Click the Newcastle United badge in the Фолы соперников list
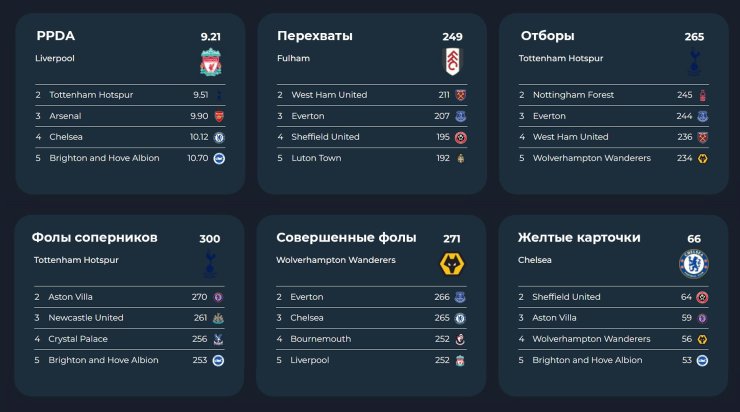The height and width of the screenshot is (412, 740). click(218, 319)
